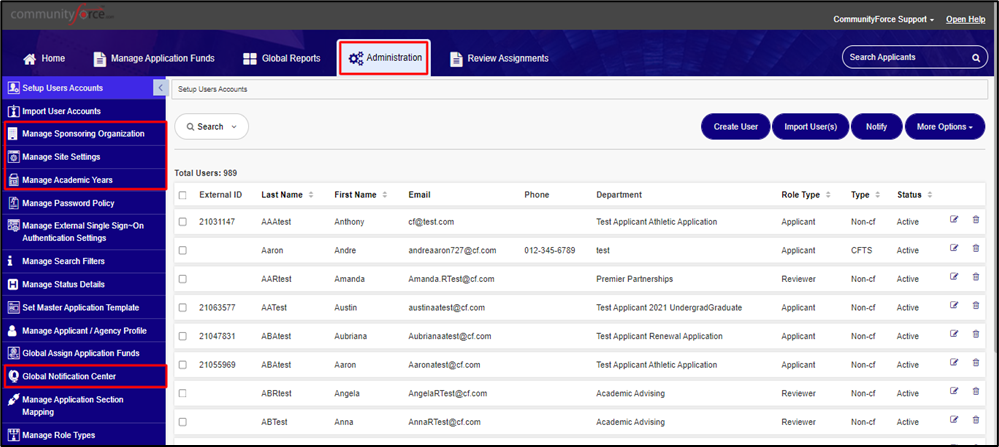Open Manage Sponsoring Organization link

click(83, 134)
